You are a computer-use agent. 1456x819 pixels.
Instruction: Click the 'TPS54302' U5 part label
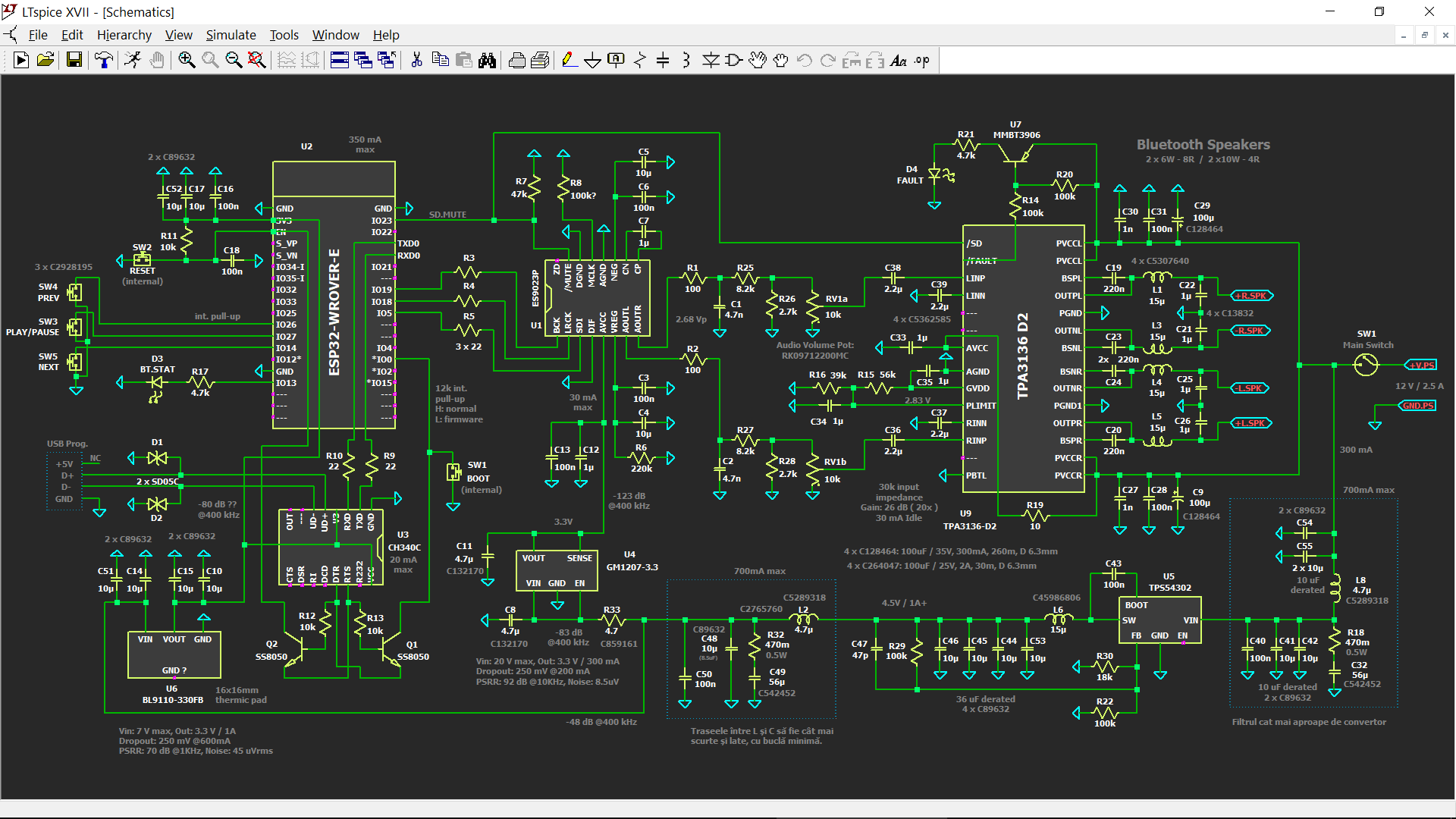(x=1169, y=588)
